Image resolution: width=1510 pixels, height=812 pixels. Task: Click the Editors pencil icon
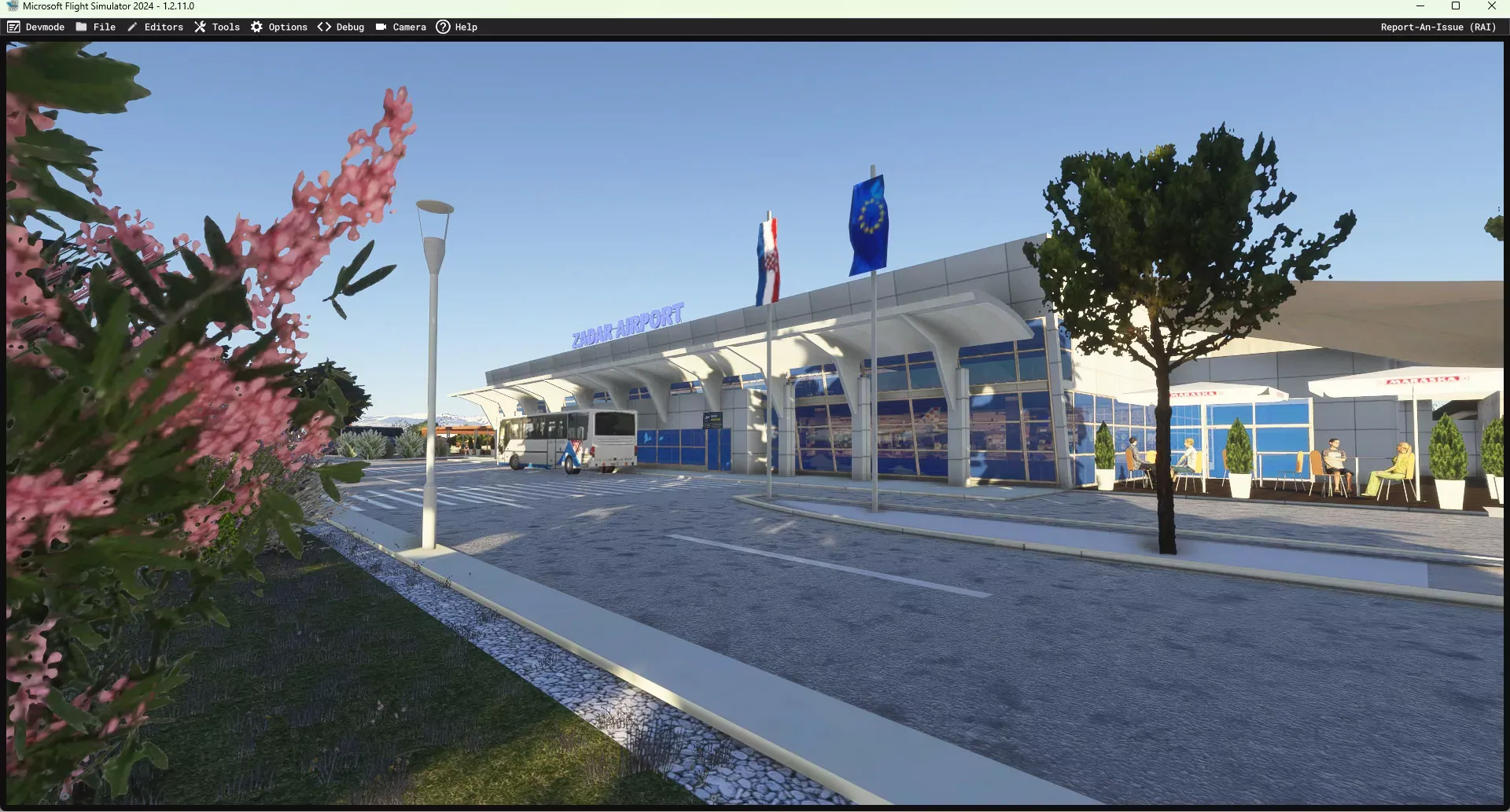tap(132, 27)
